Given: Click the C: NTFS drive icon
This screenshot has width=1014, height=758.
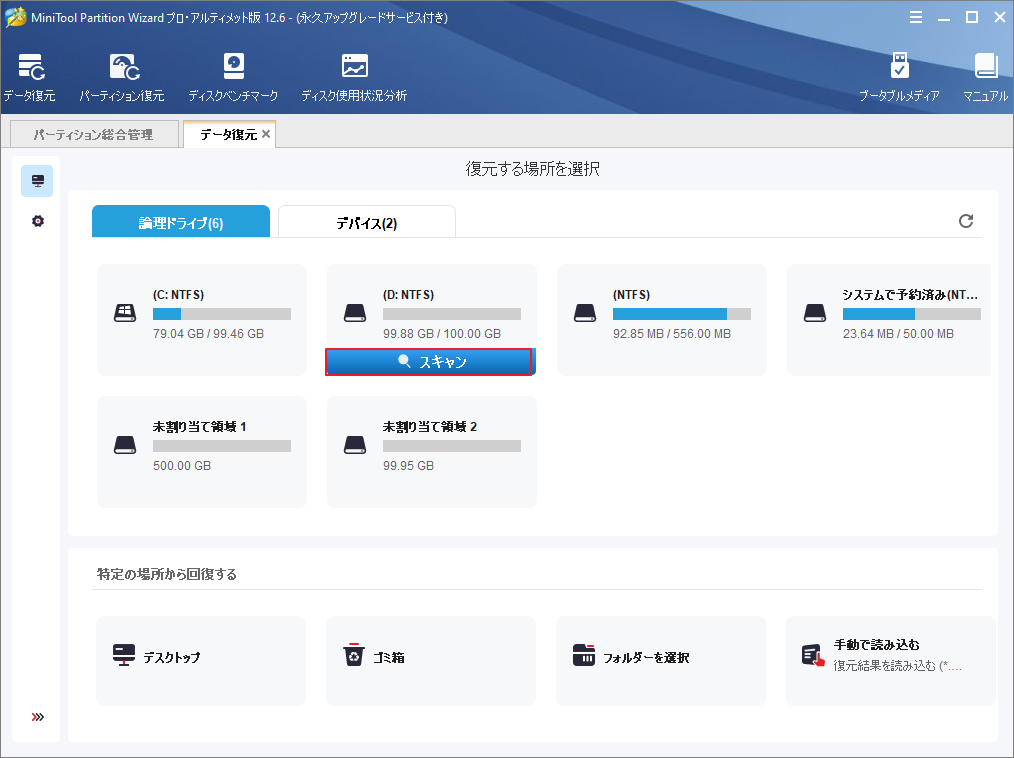Looking at the screenshot, I should pos(125,314).
